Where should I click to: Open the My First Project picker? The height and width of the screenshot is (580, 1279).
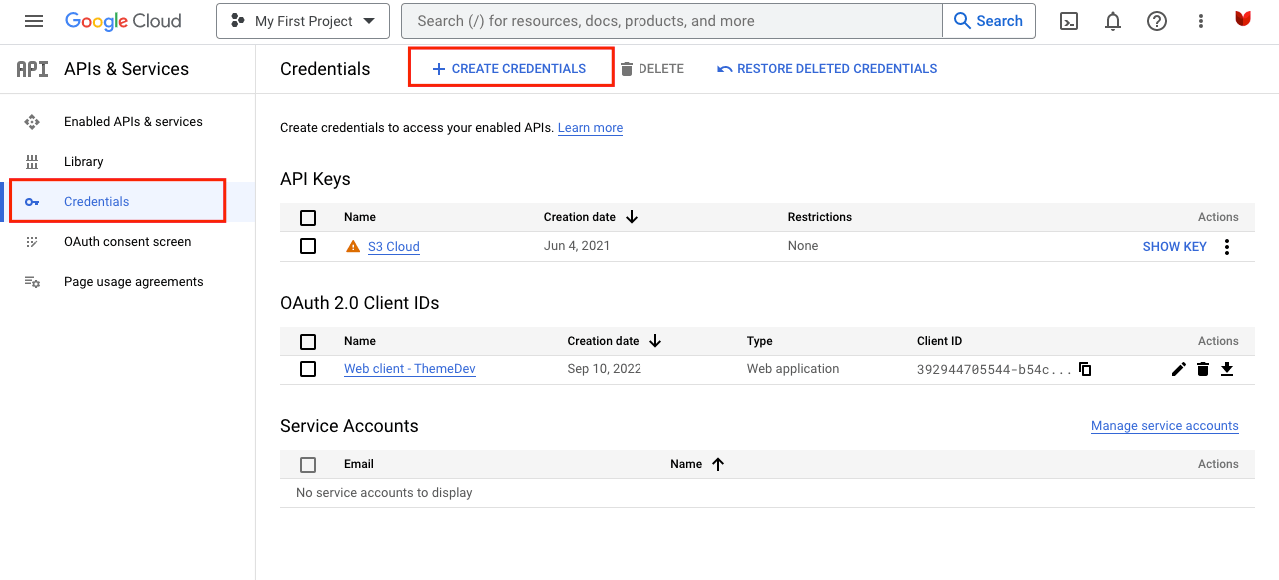tap(302, 20)
